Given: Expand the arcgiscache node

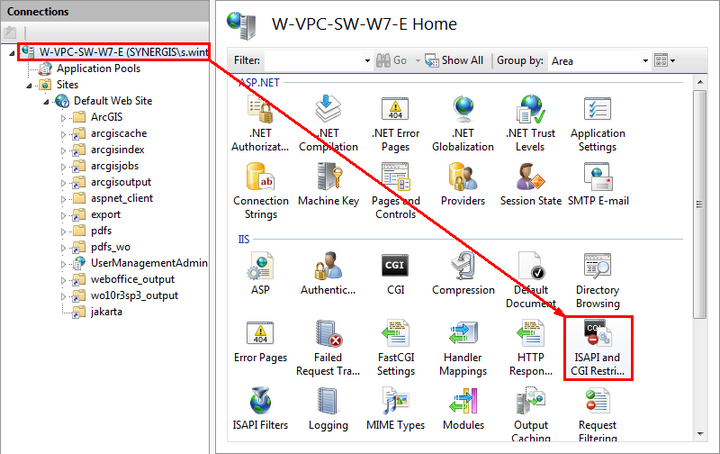Looking at the screenshot, I should (63, 135).
